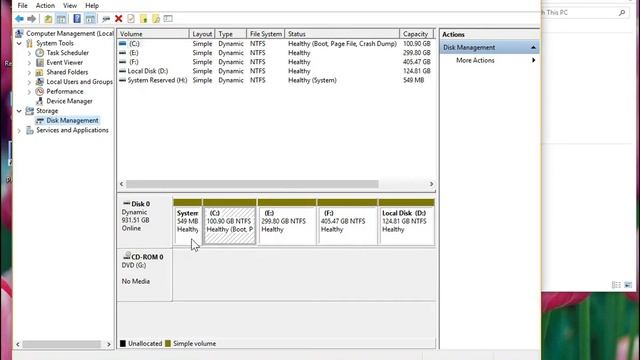This screenshot has height=360, width=640.
Task: Expand the Performance node
Action: [x=29, y=92]
